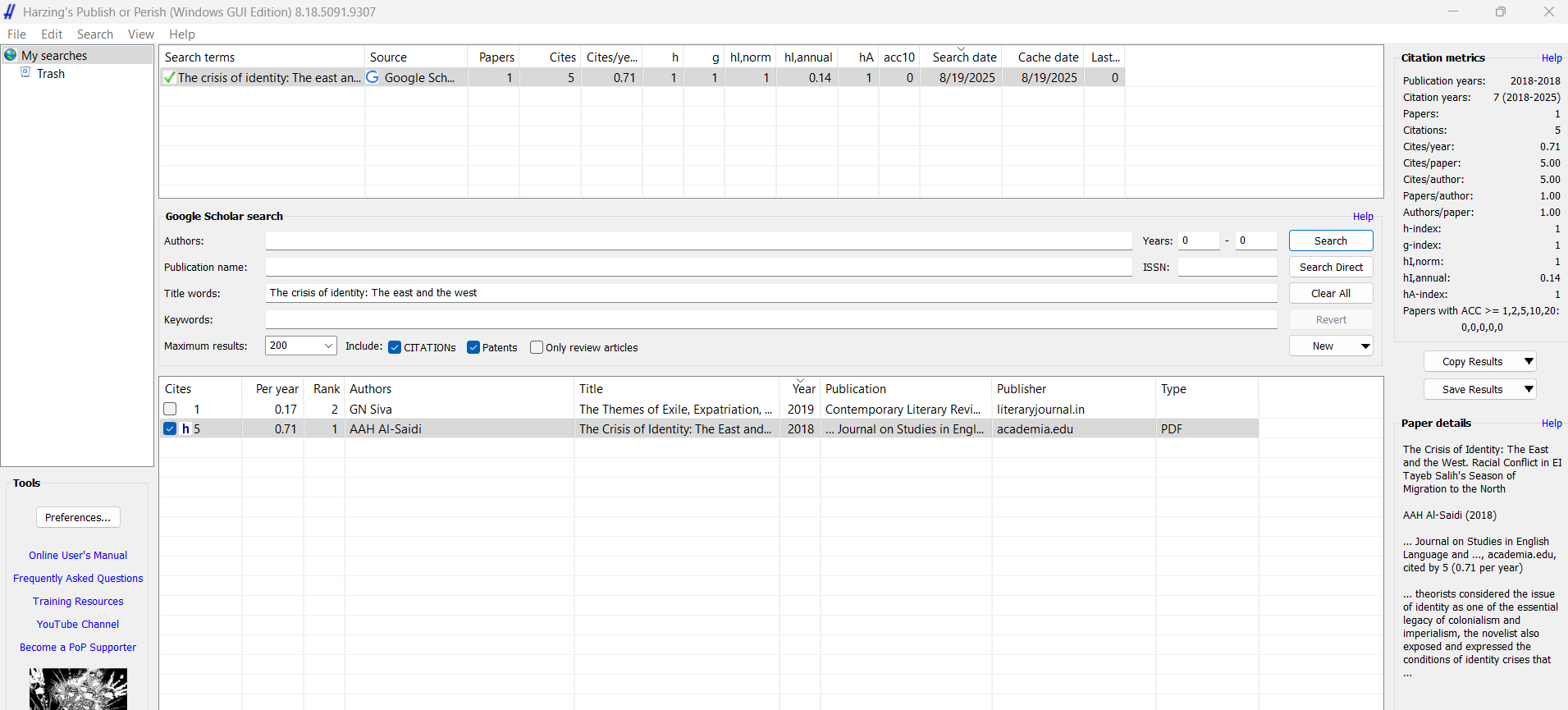
Task: Click the green checkmark icon on the search row
Action: click(170, 77)
